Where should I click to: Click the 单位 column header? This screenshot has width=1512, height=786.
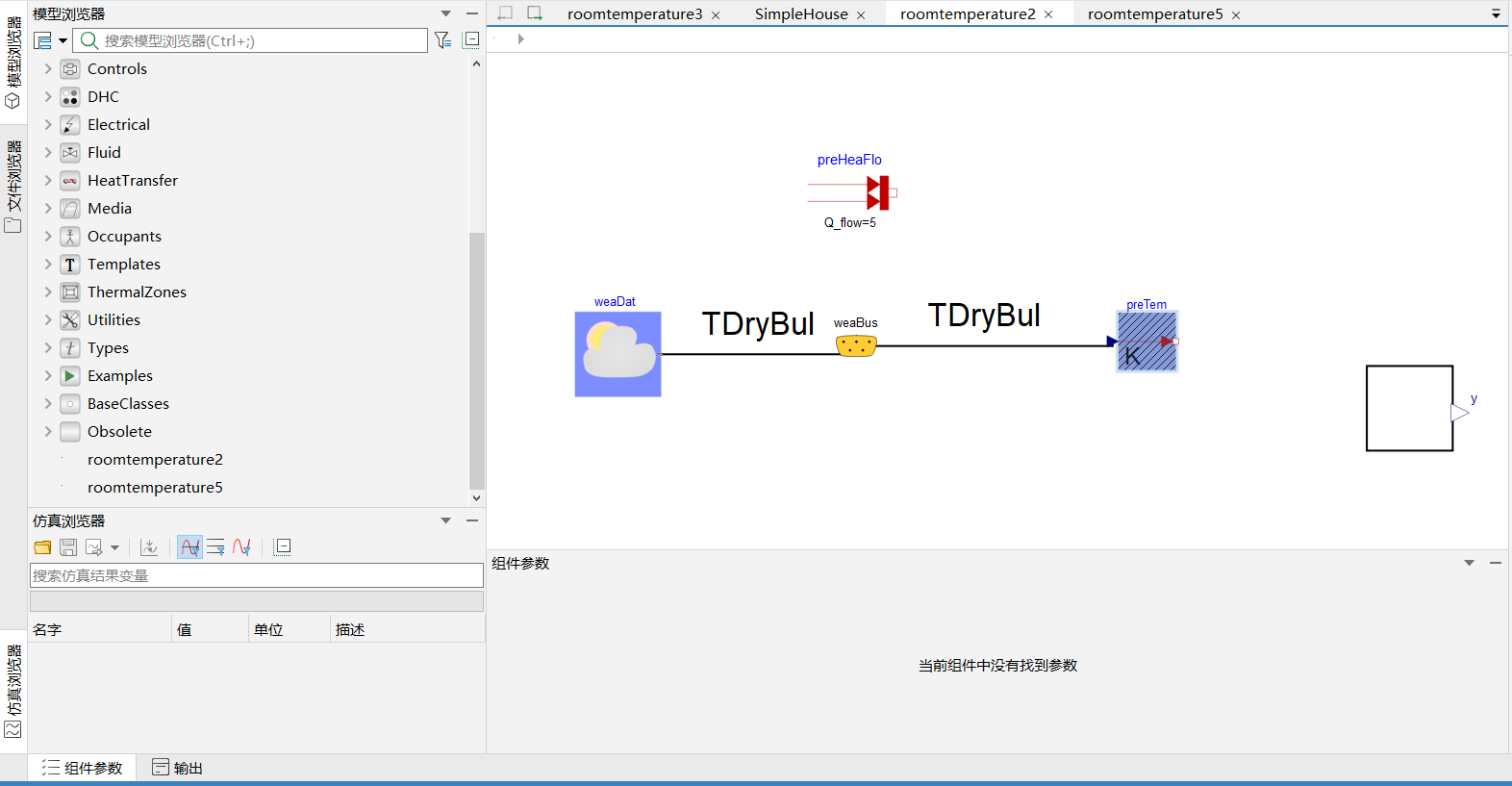pyautogui.click(x=289, y=630)
